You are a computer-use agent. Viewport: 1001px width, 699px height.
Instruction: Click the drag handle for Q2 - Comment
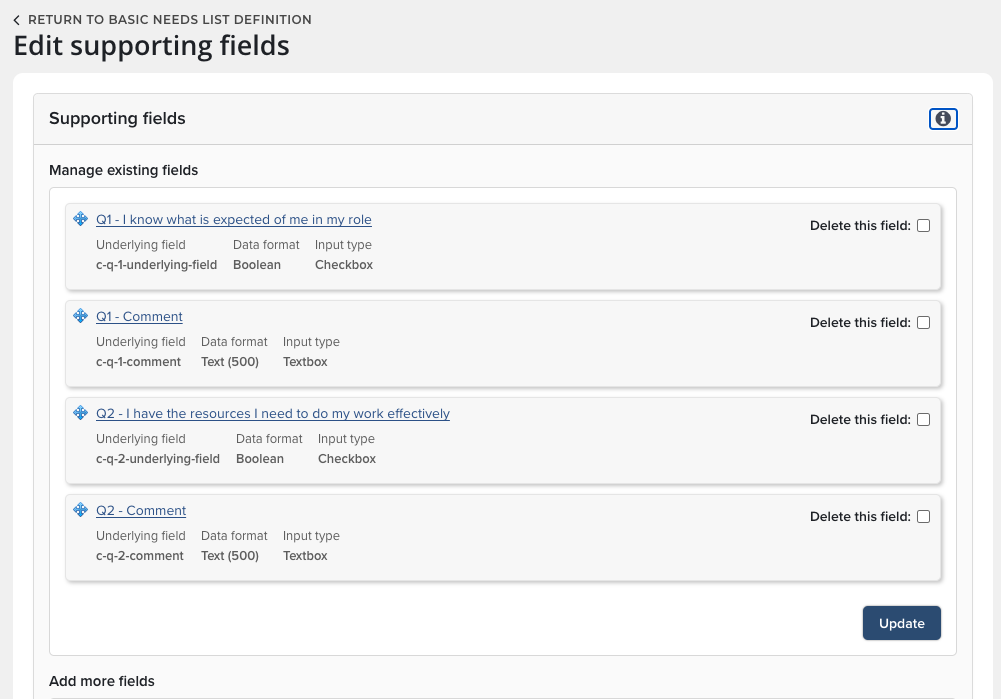pyautogui.click(x=81, y=510)
